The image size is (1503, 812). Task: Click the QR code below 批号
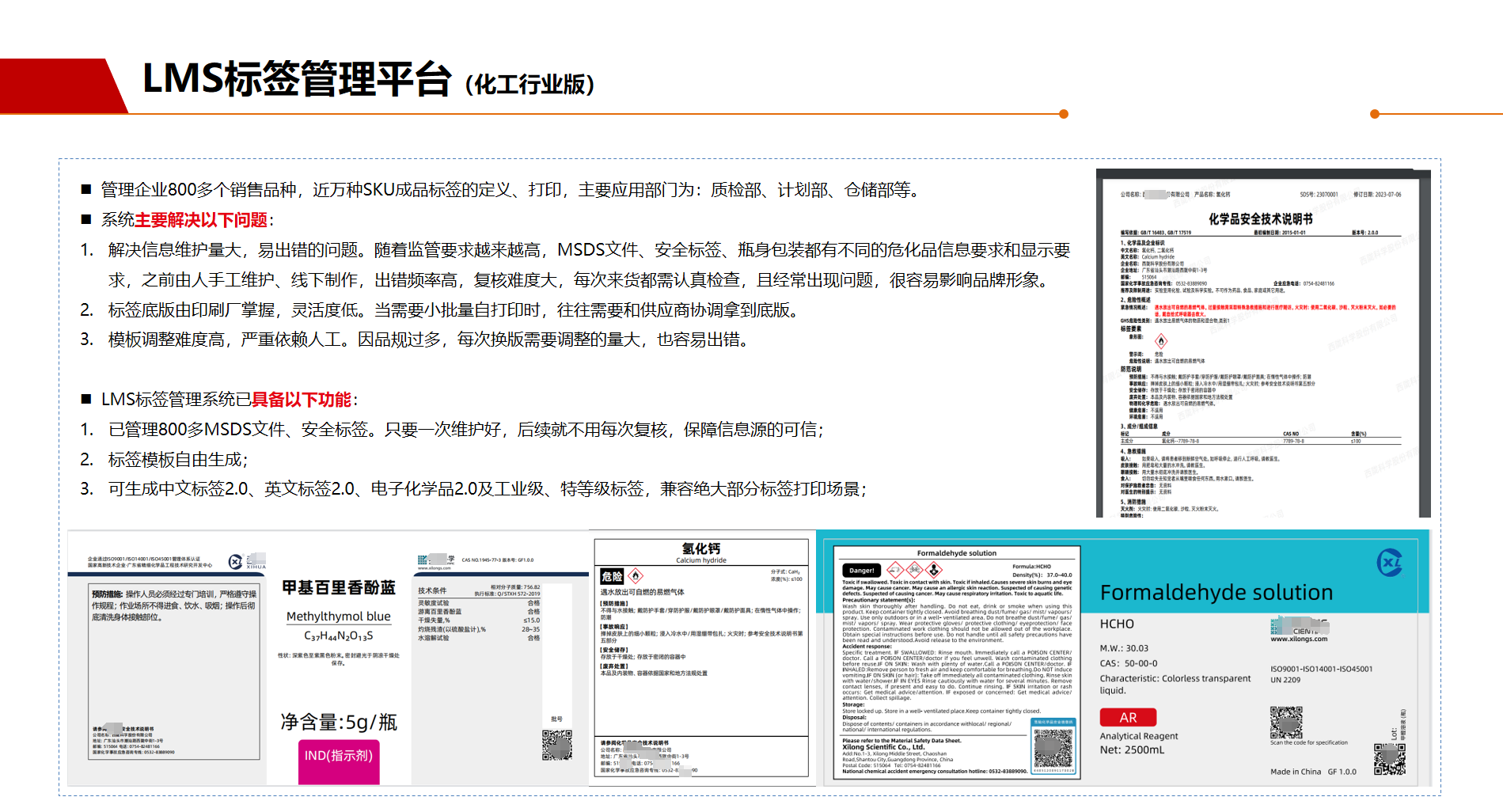pos(556,745)
